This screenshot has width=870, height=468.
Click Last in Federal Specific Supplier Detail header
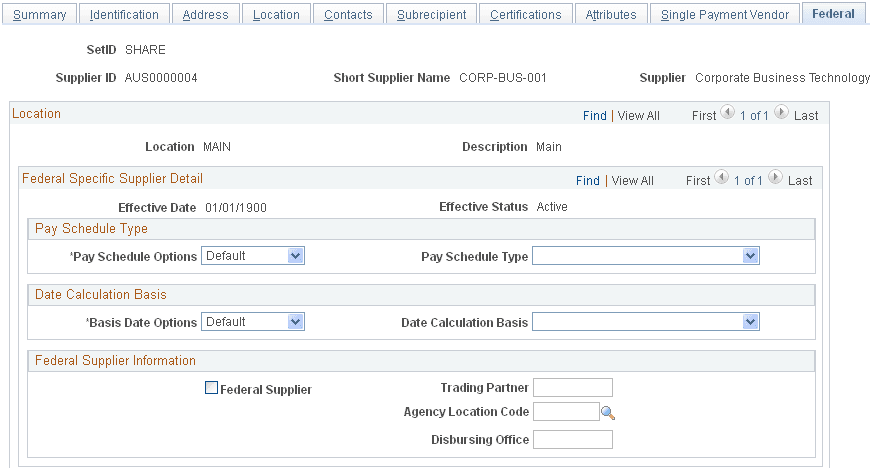pyautogui.click(x=800, y=180)
